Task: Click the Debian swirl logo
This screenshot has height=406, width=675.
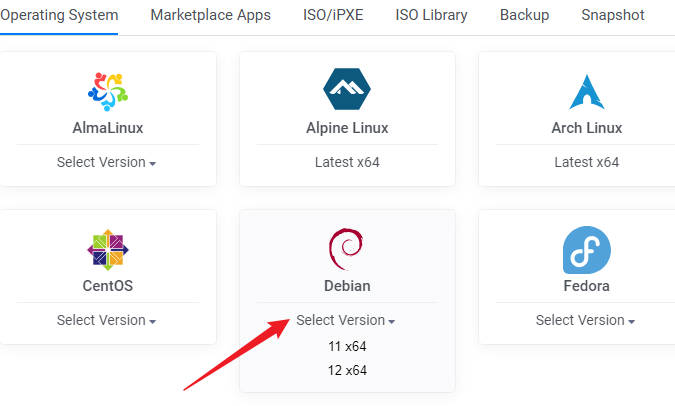Action: [347, 249]
